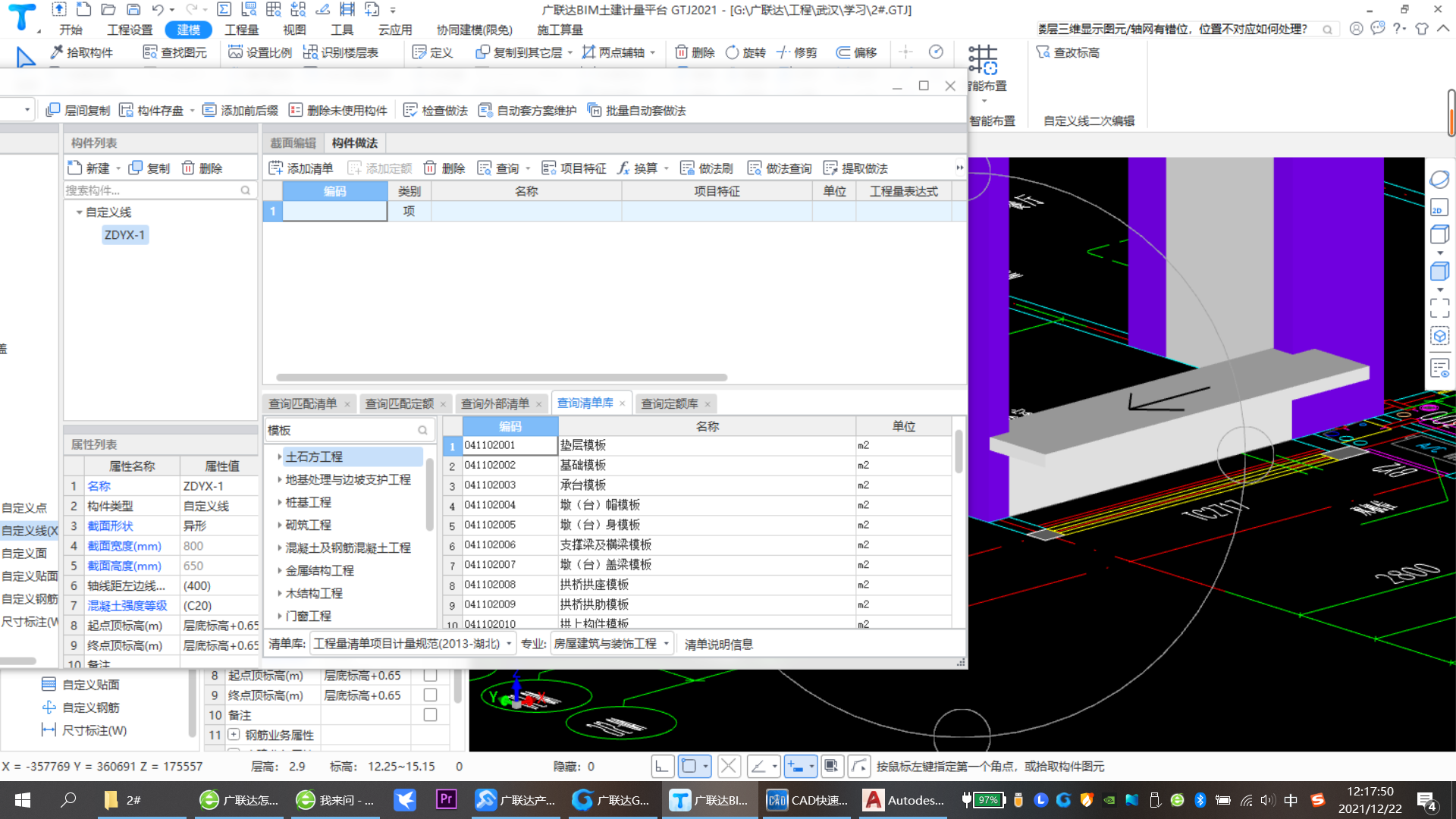Click the 提取做法 extract method button
This screenshot has height=819, width=1456.
click(855, 168)
